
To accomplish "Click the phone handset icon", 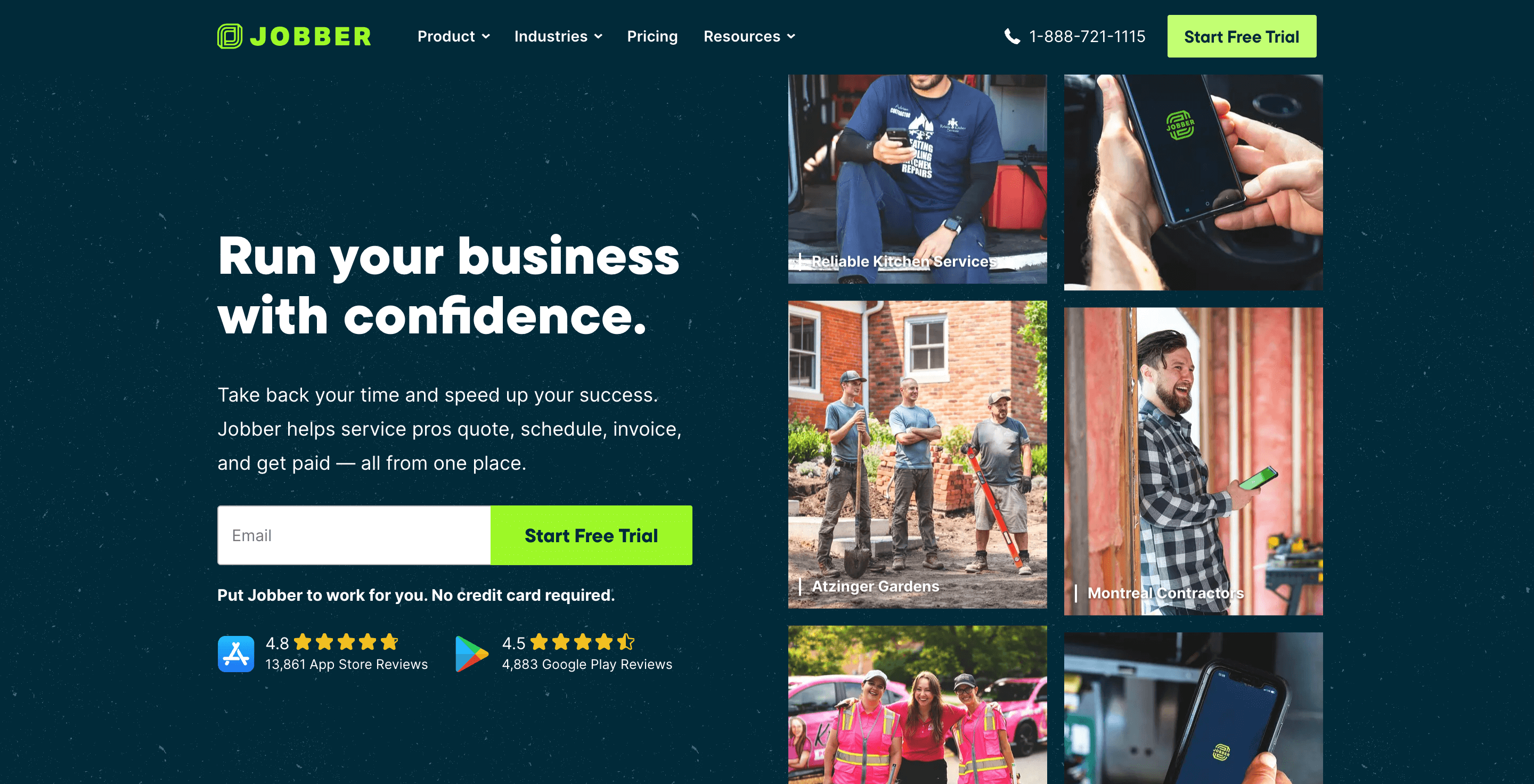I will click(1012, 36).
